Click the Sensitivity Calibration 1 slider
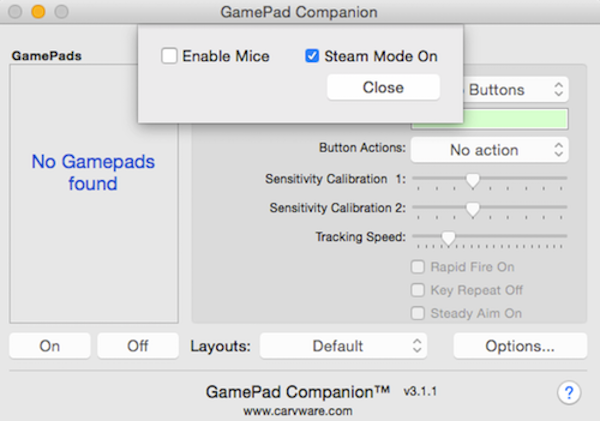 tap(473, 180)
